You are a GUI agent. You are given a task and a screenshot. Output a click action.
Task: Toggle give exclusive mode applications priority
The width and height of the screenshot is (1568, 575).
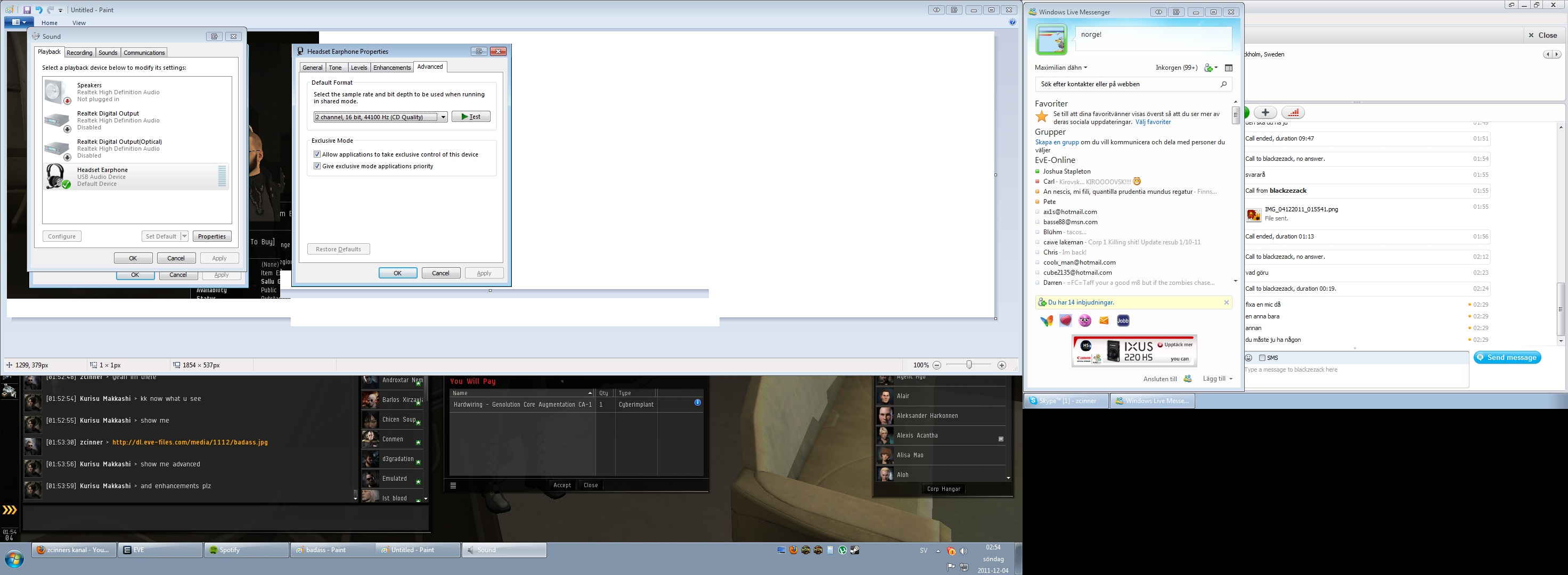(317, 166)
